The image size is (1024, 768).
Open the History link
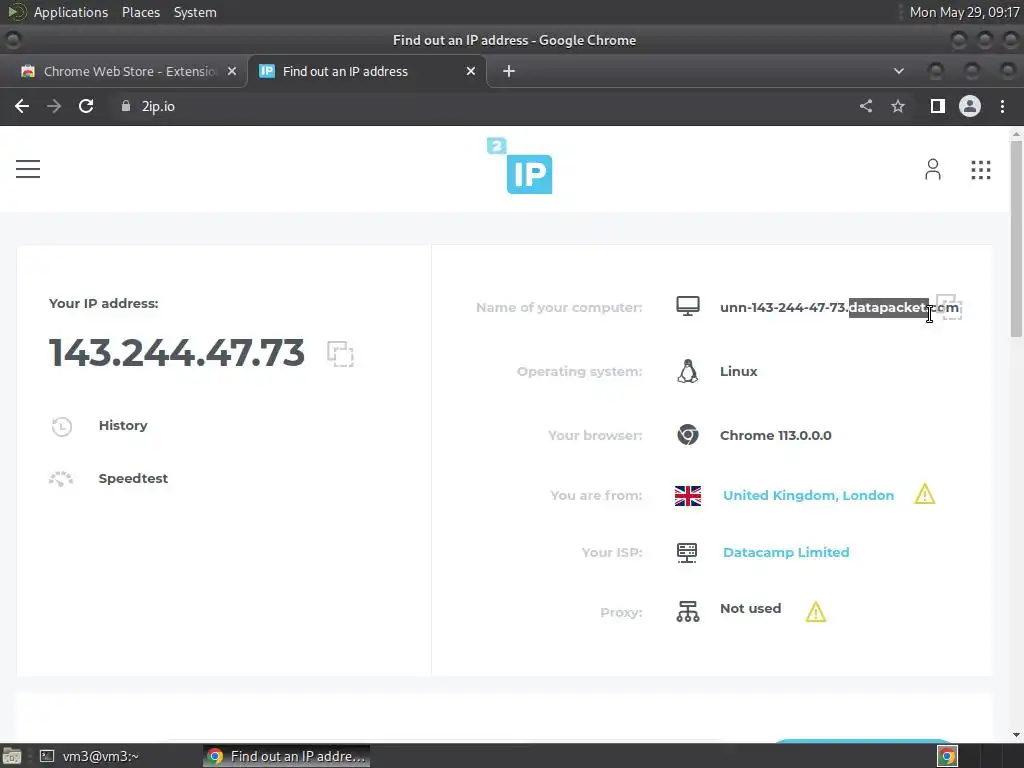123,425
